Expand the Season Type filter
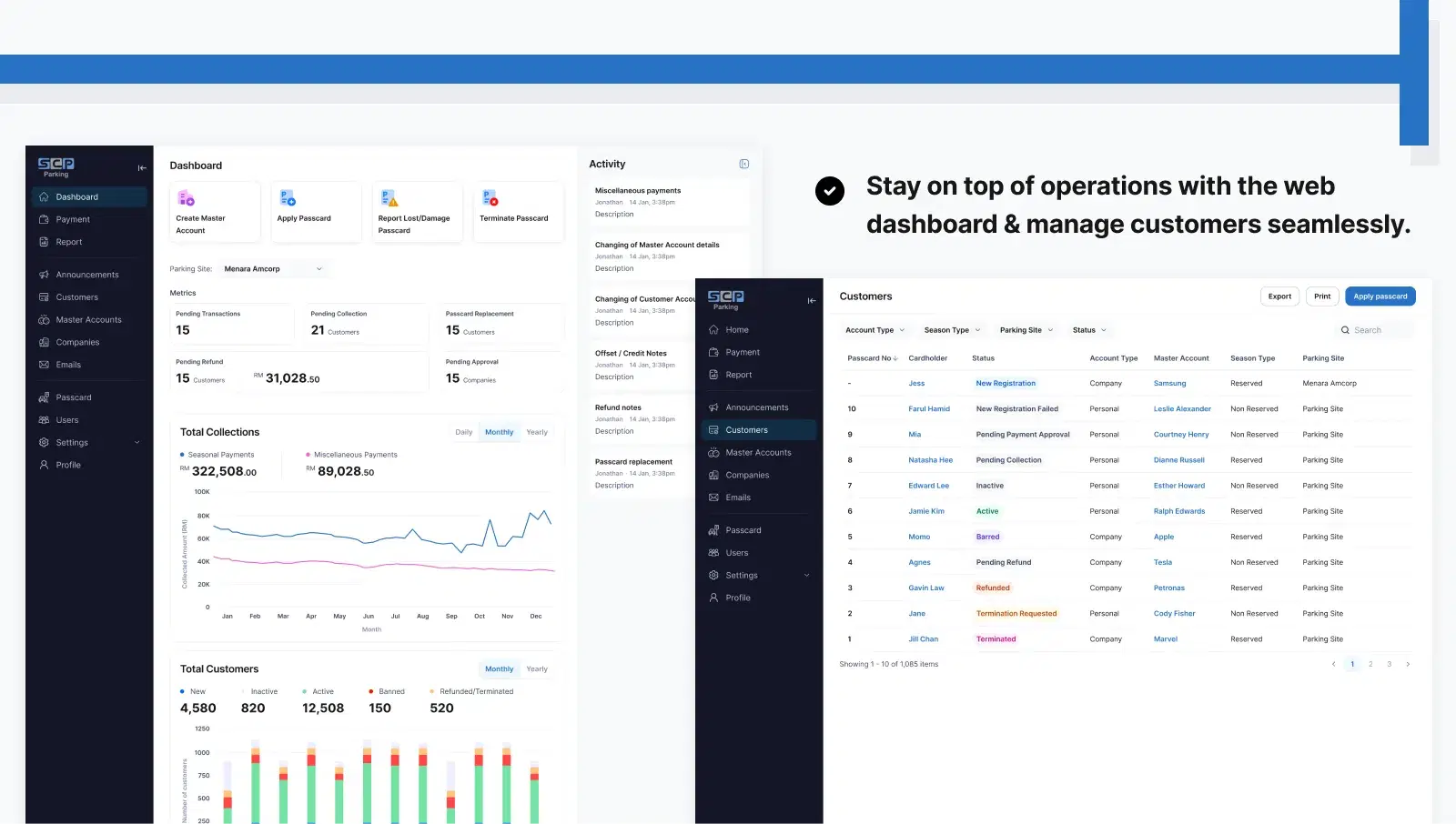Image resolution: width=1456 pixels, height=824 pixels. point(952,331)
